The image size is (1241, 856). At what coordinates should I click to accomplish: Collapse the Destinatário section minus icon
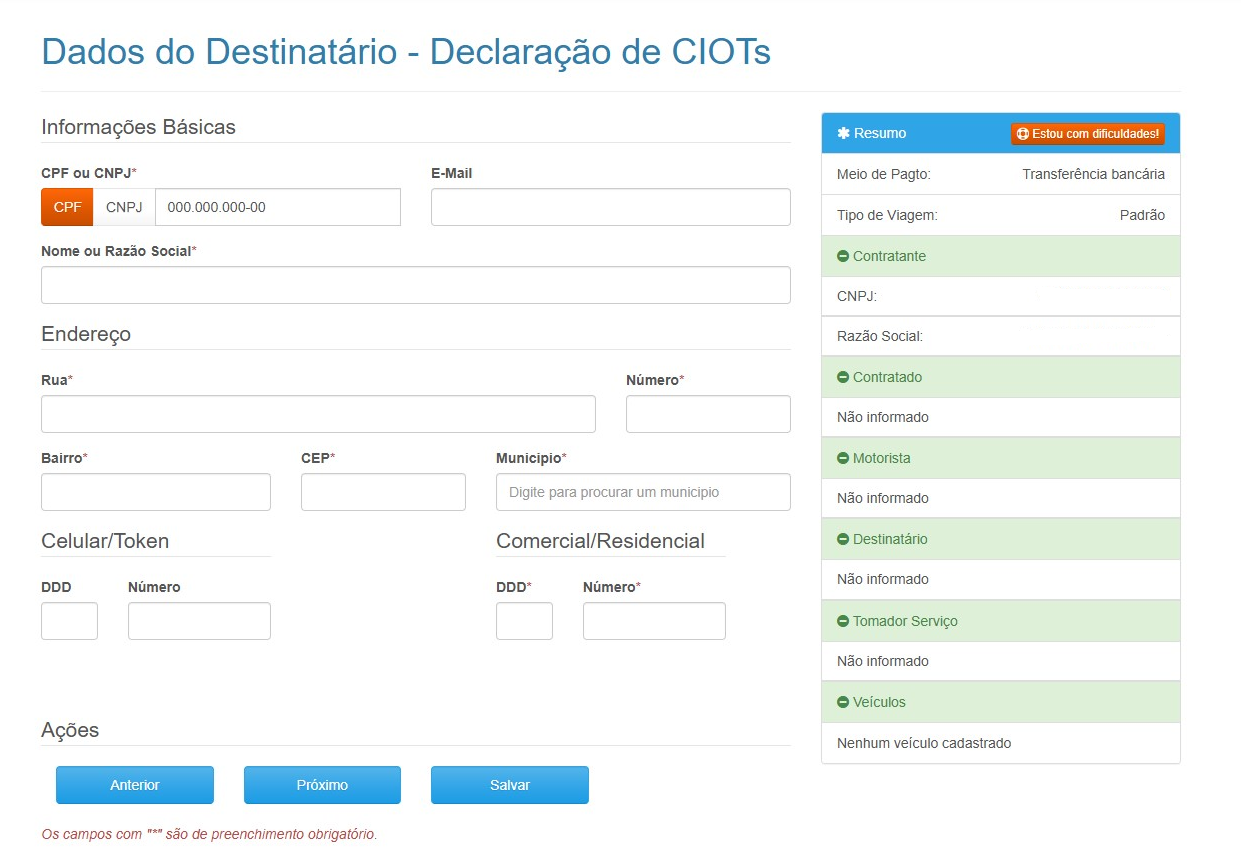[843, 540]
